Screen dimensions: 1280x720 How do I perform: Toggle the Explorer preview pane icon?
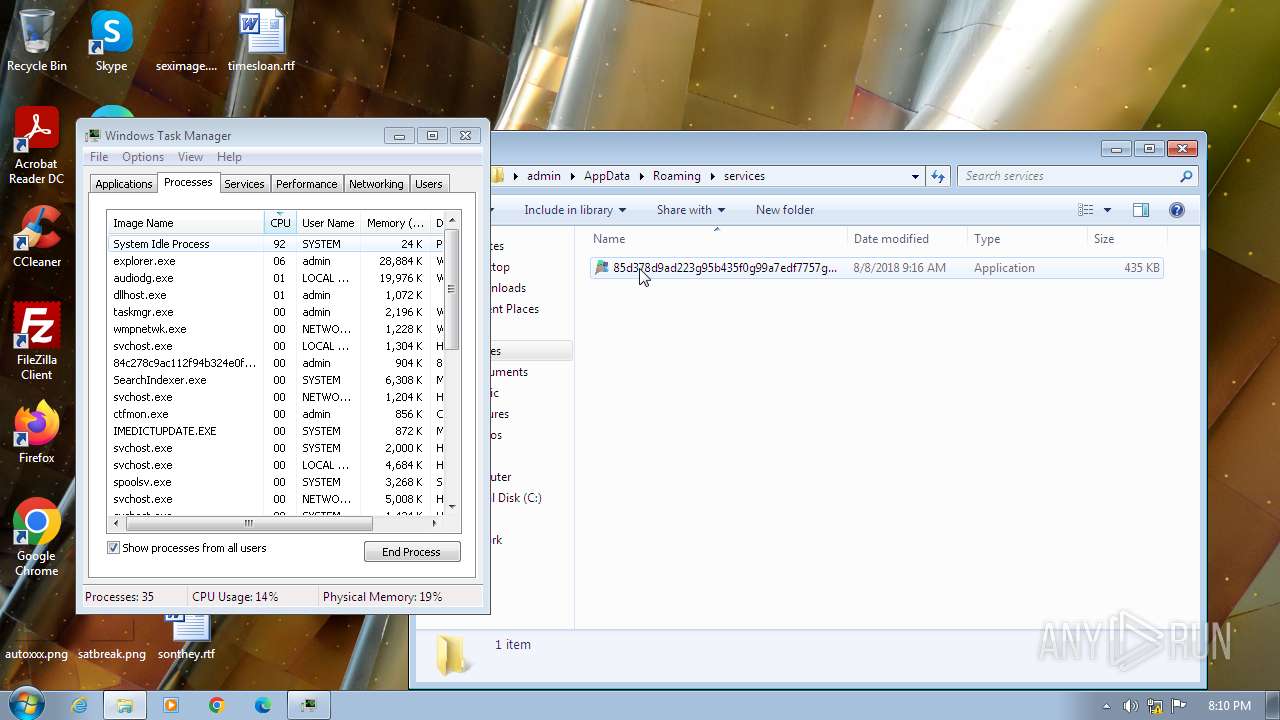click(x=1141, y=210)
